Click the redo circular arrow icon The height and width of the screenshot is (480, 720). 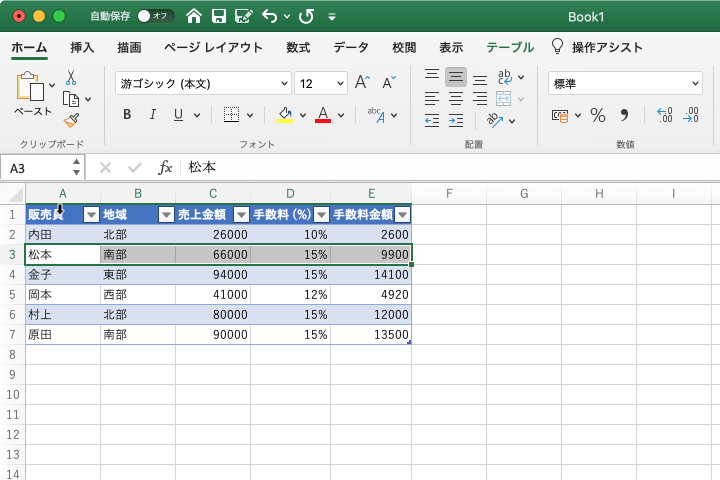[306, 17]
